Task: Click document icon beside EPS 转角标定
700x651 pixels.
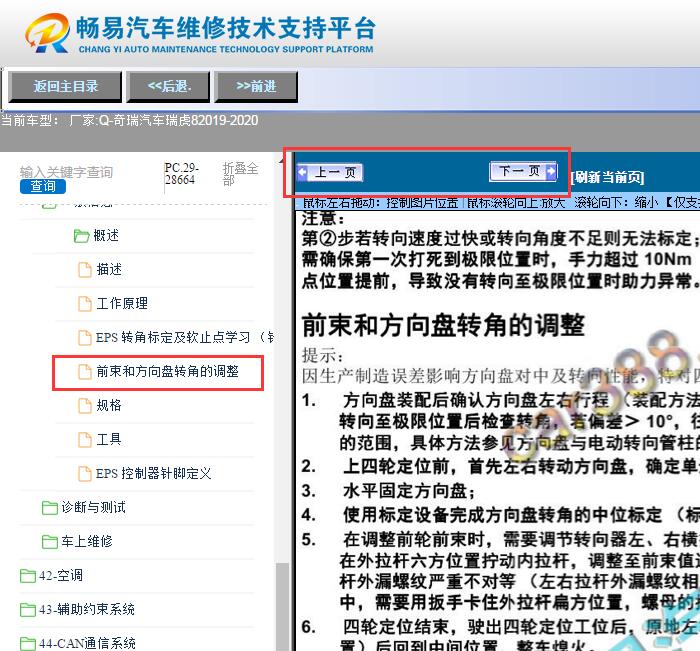Action: point(85,338)
